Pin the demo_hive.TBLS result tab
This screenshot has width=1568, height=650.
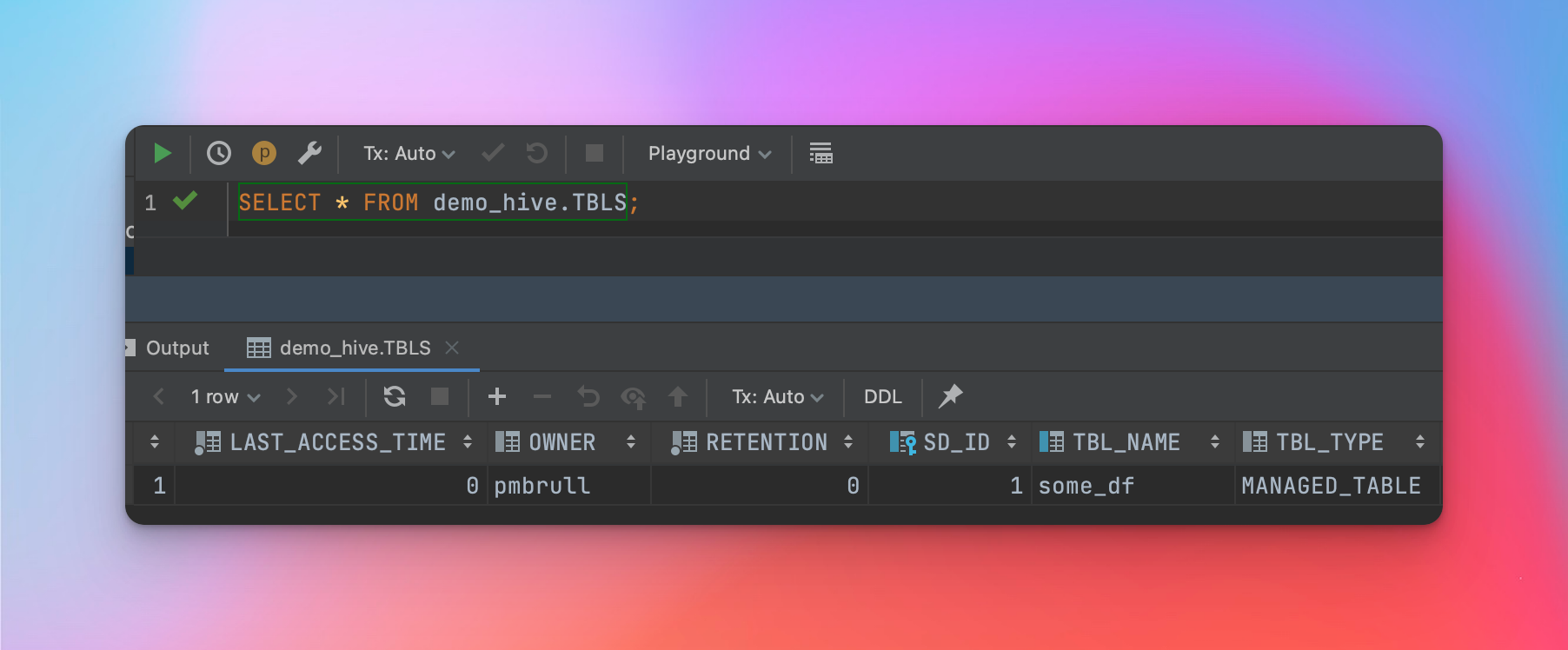950,396
